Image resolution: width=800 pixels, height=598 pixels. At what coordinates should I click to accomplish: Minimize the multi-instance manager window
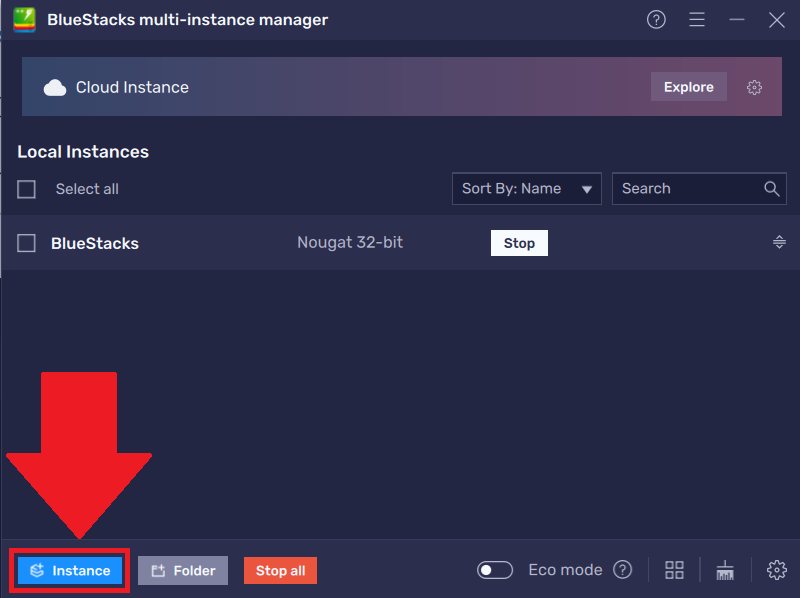(737, 20)
